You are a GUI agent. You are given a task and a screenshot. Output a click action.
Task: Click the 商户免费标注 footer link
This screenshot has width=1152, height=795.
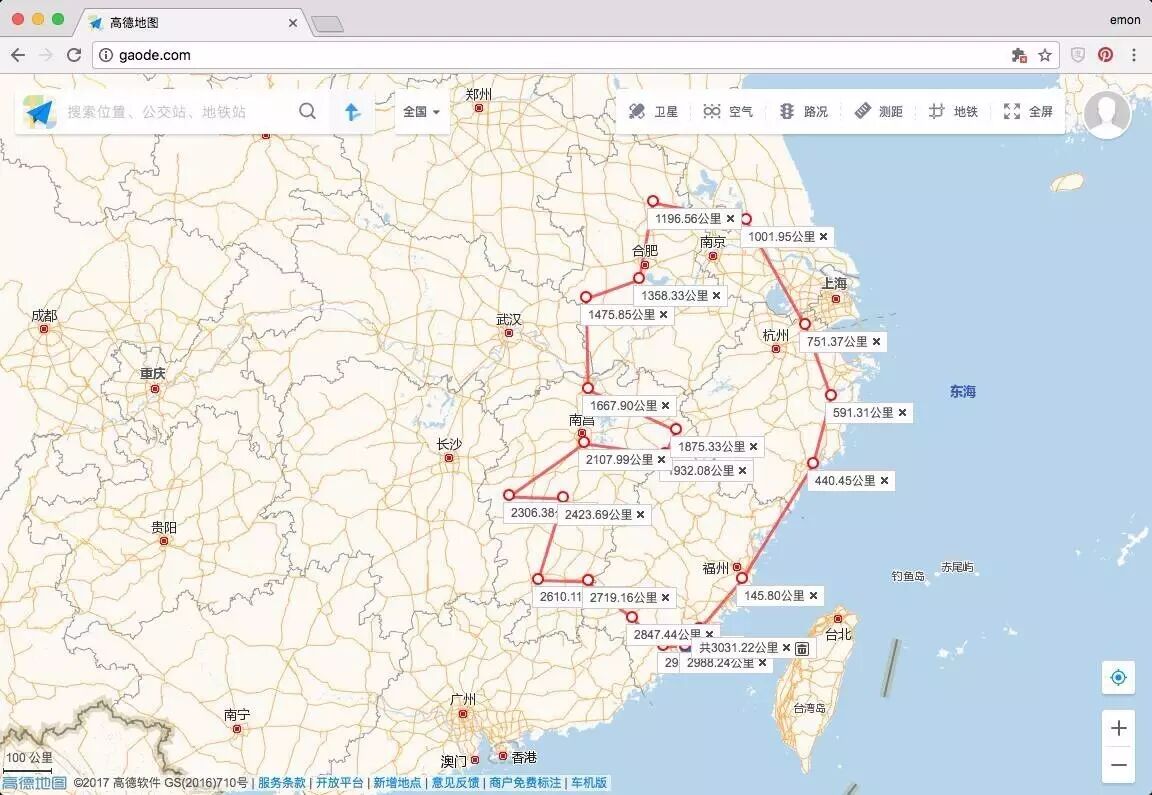(525, 783)
